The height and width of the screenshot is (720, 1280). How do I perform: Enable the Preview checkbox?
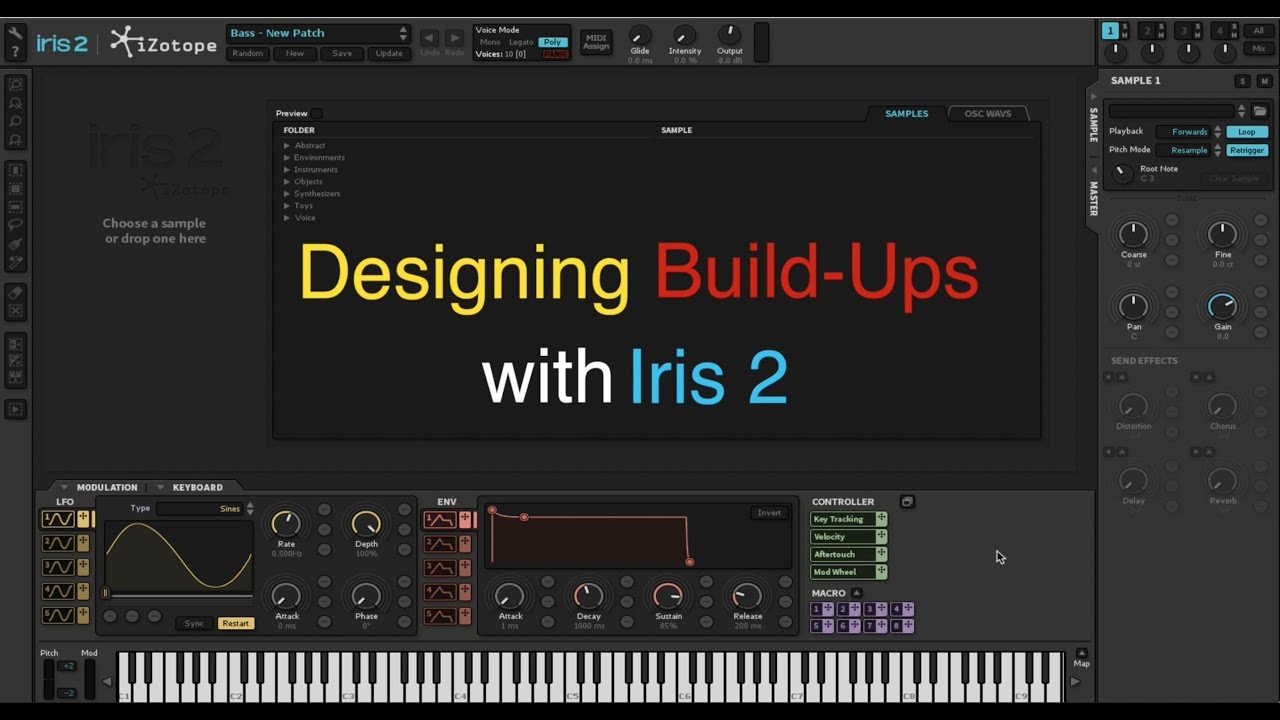[316, 113]
